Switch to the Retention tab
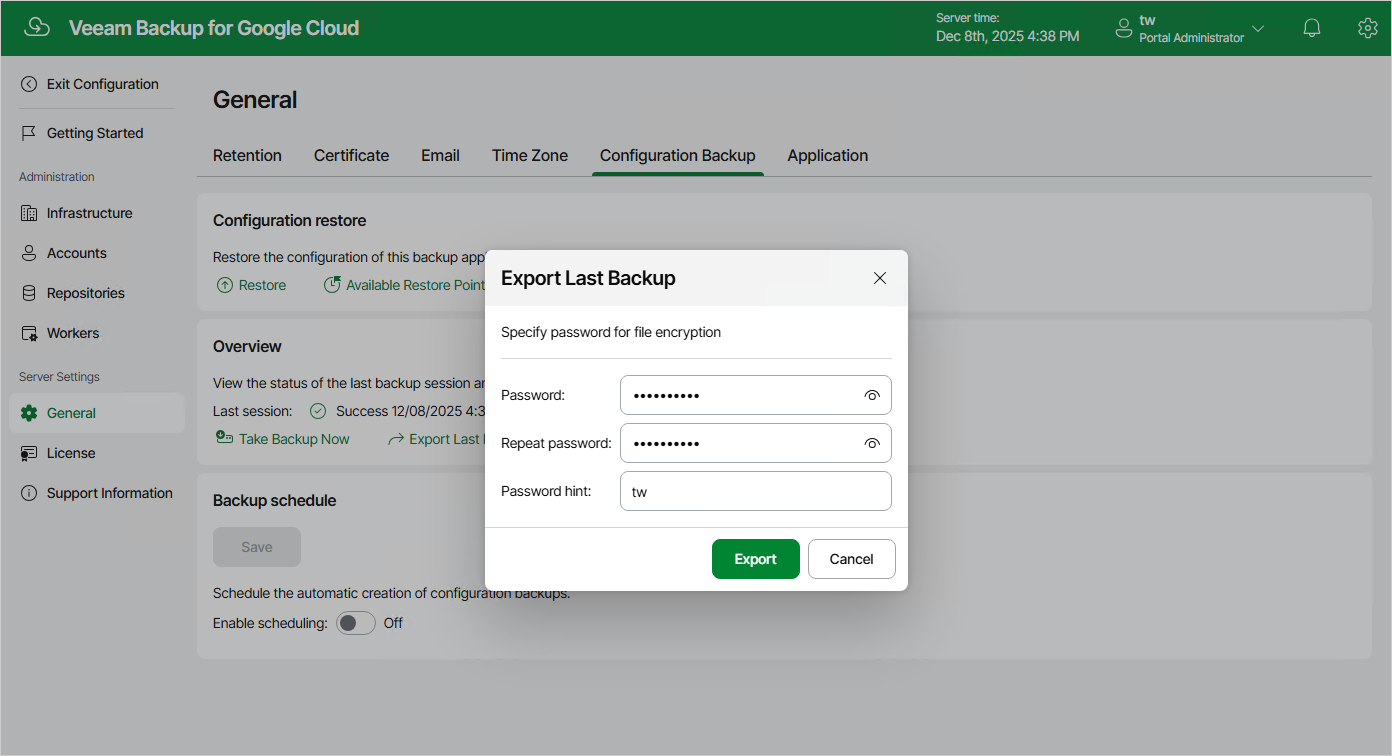Image resolution: width=1392 pixels, height=756 pixels. (247, 155)
